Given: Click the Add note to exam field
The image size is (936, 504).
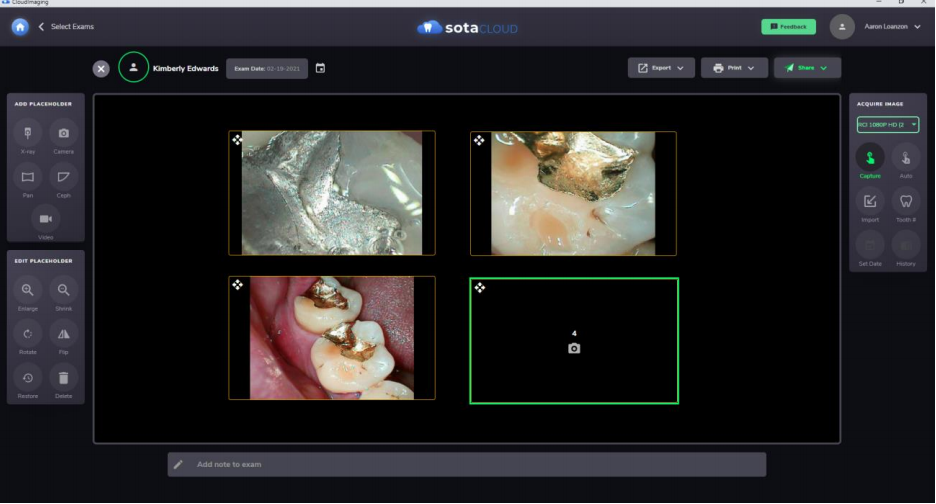Looking at the screenshot, I should (x=466, y=464).
